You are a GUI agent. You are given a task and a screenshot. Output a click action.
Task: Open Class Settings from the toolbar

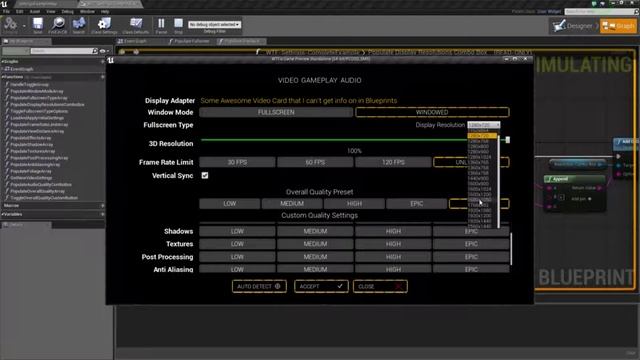point(104,24)
